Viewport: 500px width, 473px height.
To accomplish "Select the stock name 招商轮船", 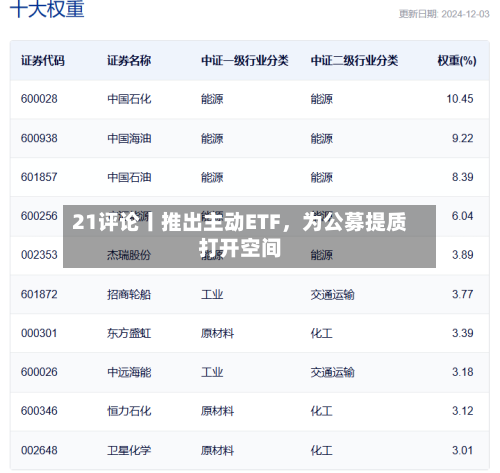I will point(129,294).
